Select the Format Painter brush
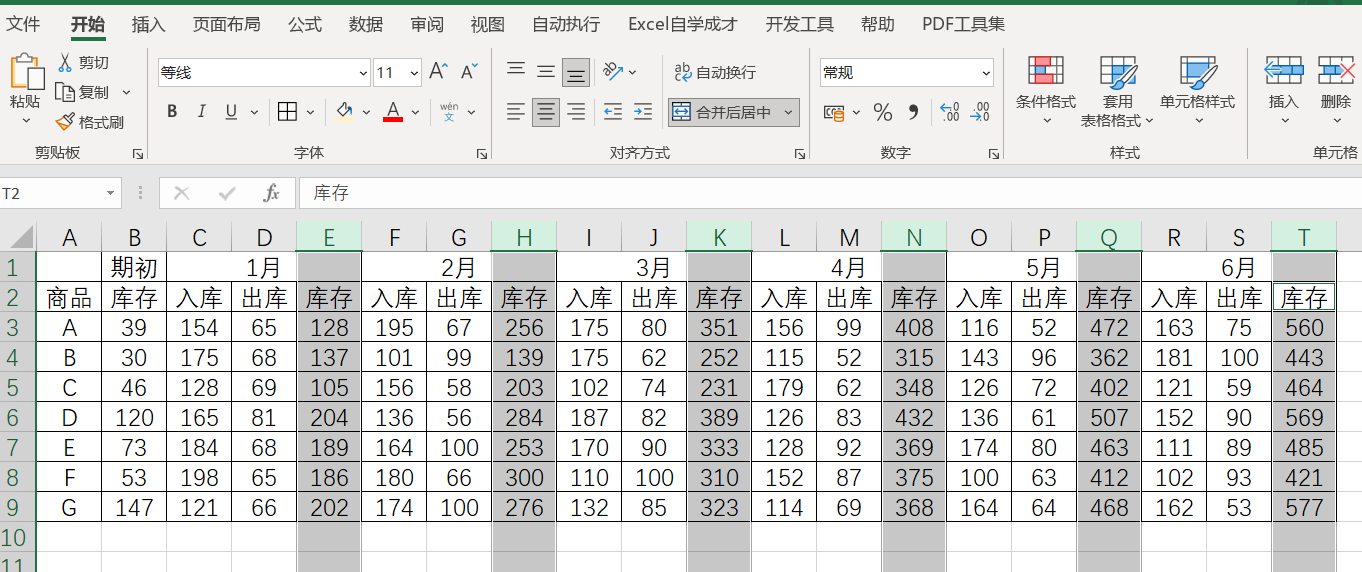The width and height of the screenshot is (1362, 572). [x=65, y=122]
